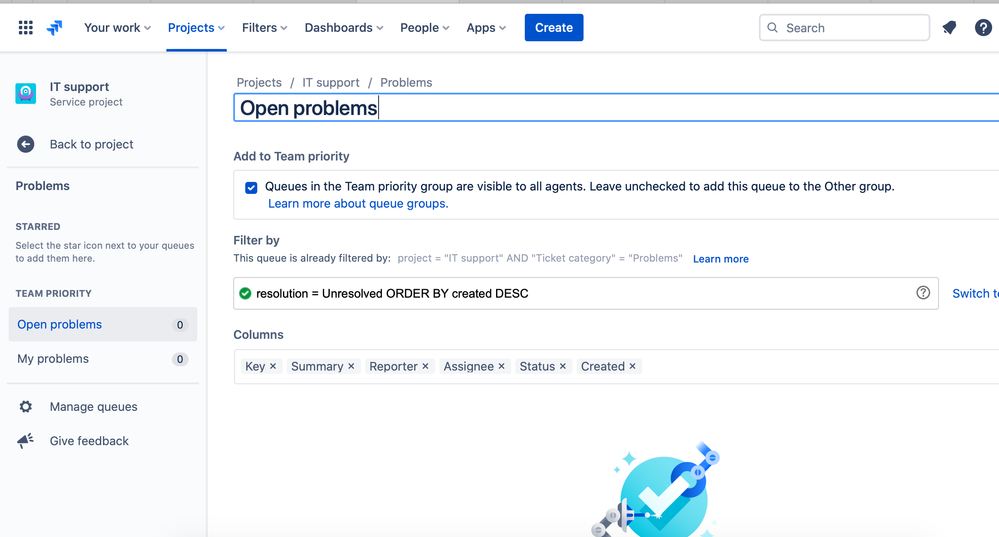Click Back to project label
Screen dimensions: 999x537
pyautogui.click(x=92, y=144)
